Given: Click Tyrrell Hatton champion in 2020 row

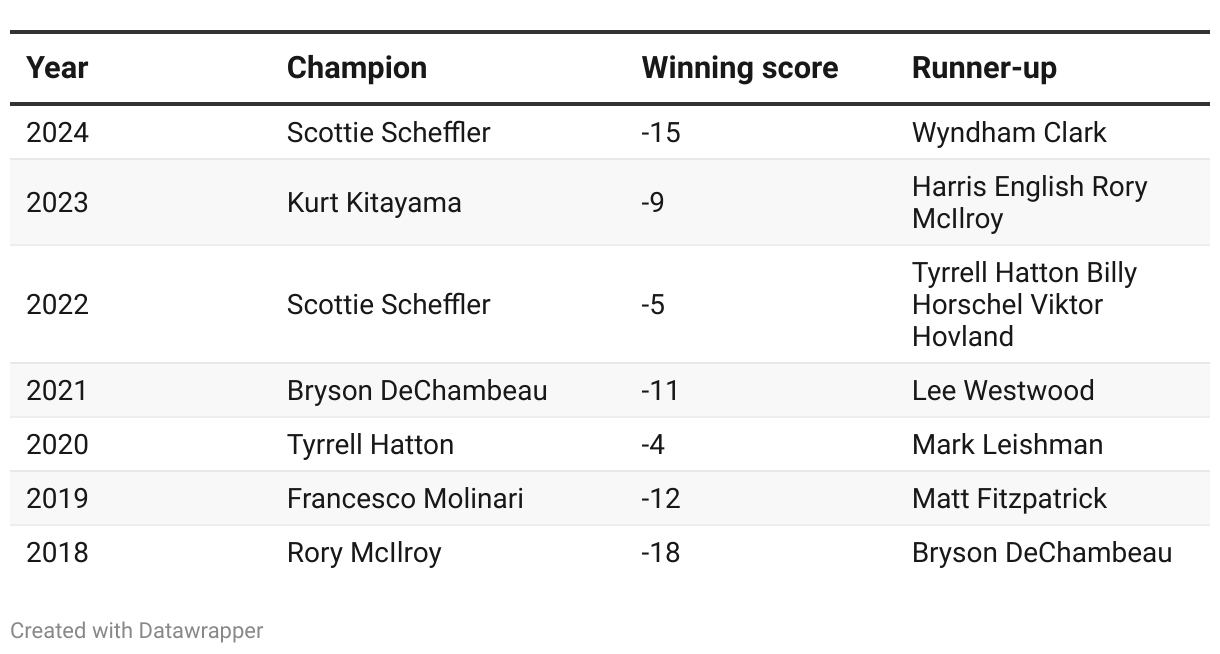Looking at the screenshot, I should 370,444.
